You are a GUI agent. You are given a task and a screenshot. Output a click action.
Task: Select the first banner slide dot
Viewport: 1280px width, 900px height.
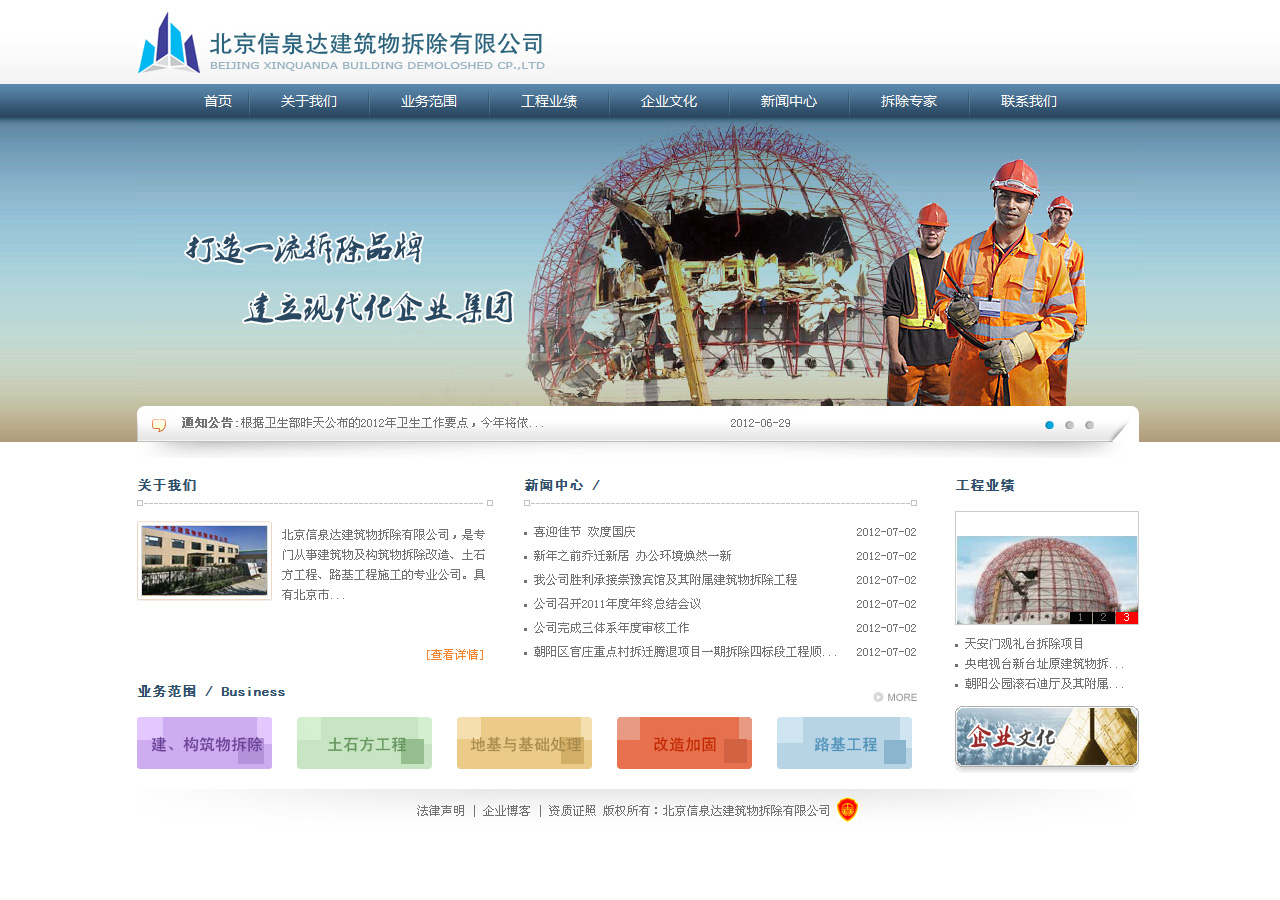1049,425
